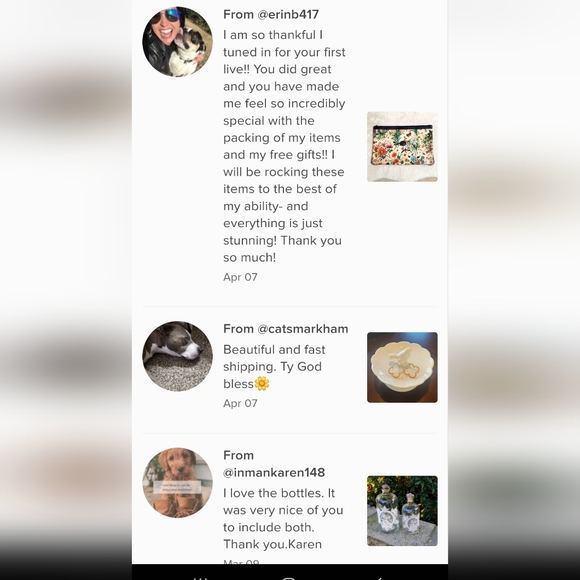The height and width of the screenshot is (580, 580).
Task: View the white ring dish listing photo
Action: [402, 367]
